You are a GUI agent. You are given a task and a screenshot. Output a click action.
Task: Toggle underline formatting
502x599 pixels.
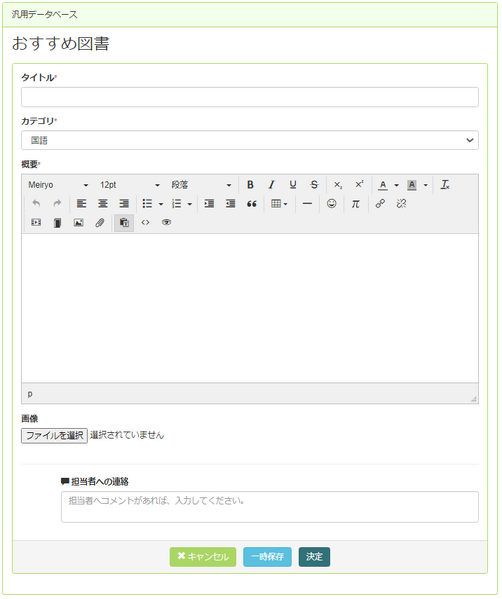pos(293,185)
